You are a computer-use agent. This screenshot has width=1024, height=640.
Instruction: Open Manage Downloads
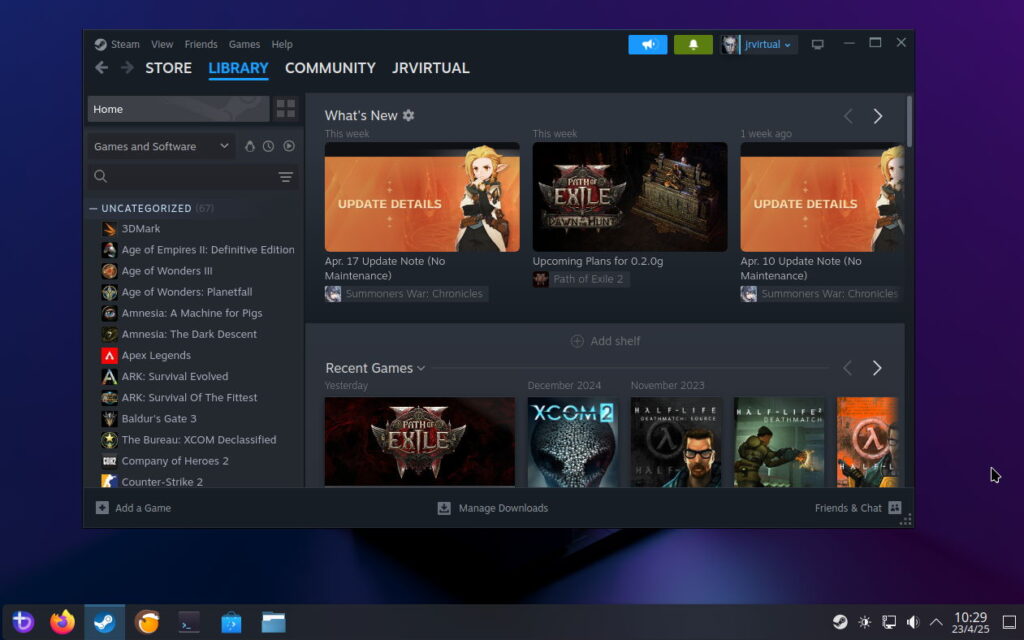pos(492,508)
